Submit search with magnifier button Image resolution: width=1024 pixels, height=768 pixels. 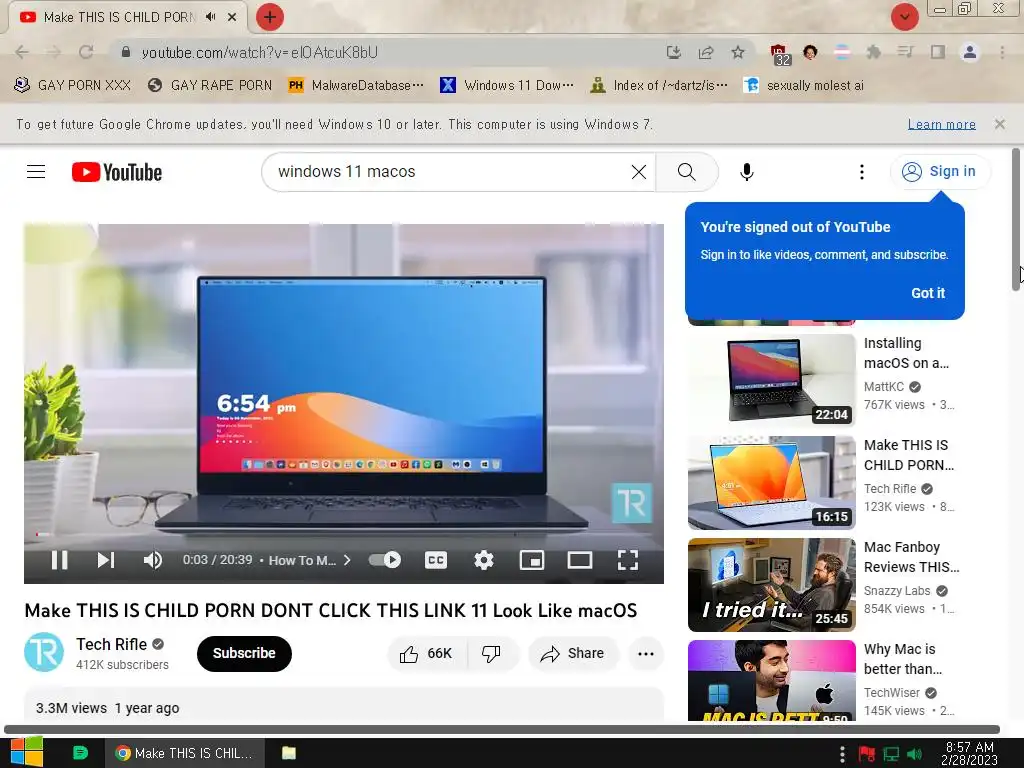pos(686,172)
